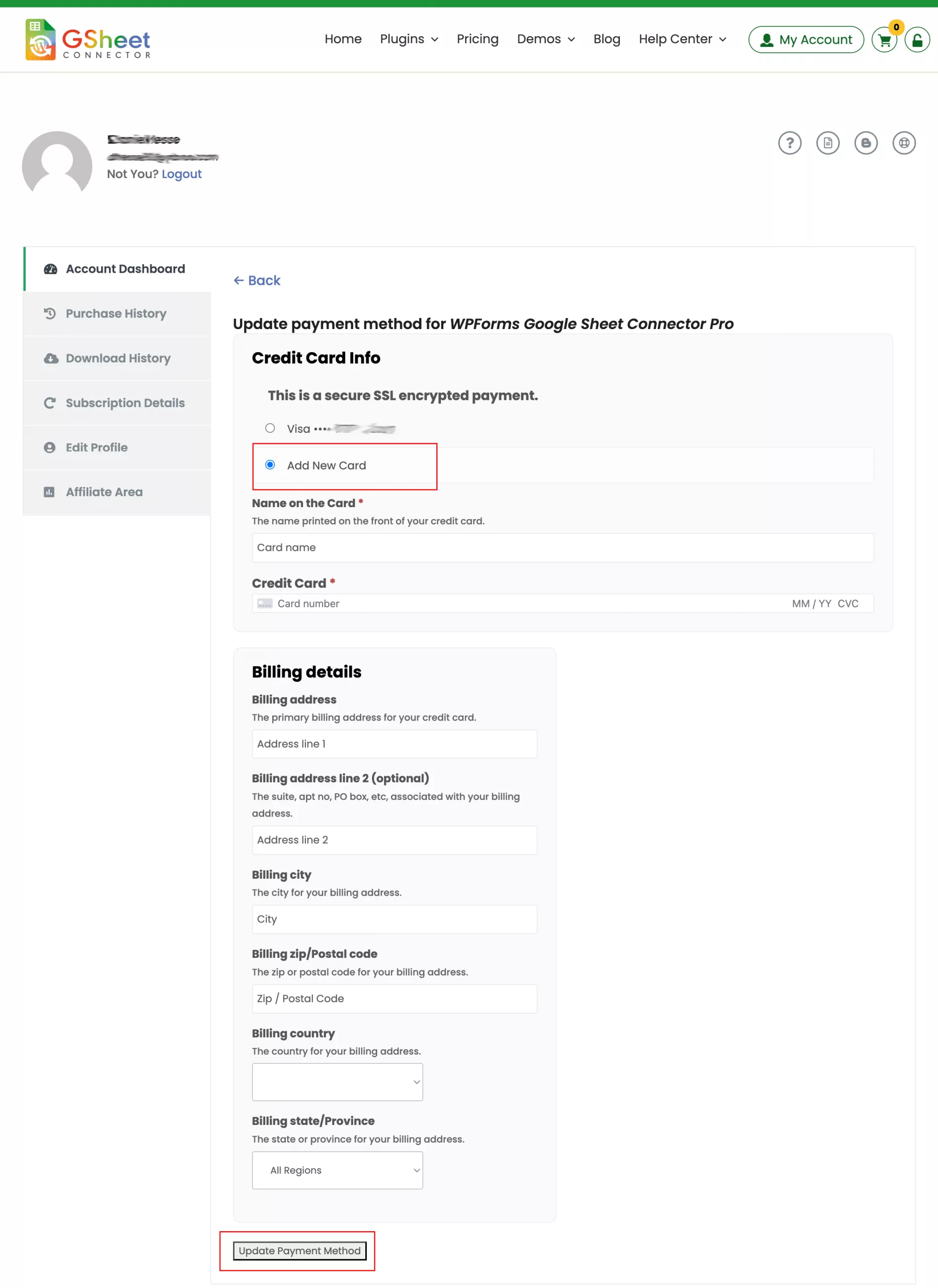938x1288 pixels.
Task: Click the Back link
Action: (x=257, y=281)
